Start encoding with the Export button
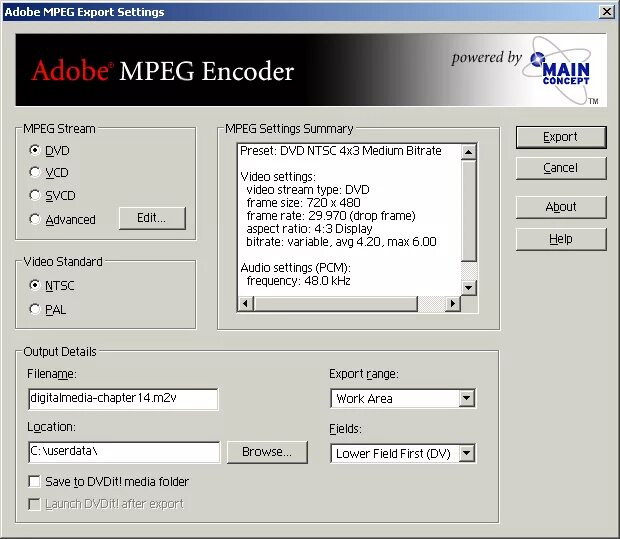Image resolution: width=620 pixels, height=539 pixels. click(x=561, y=137)
